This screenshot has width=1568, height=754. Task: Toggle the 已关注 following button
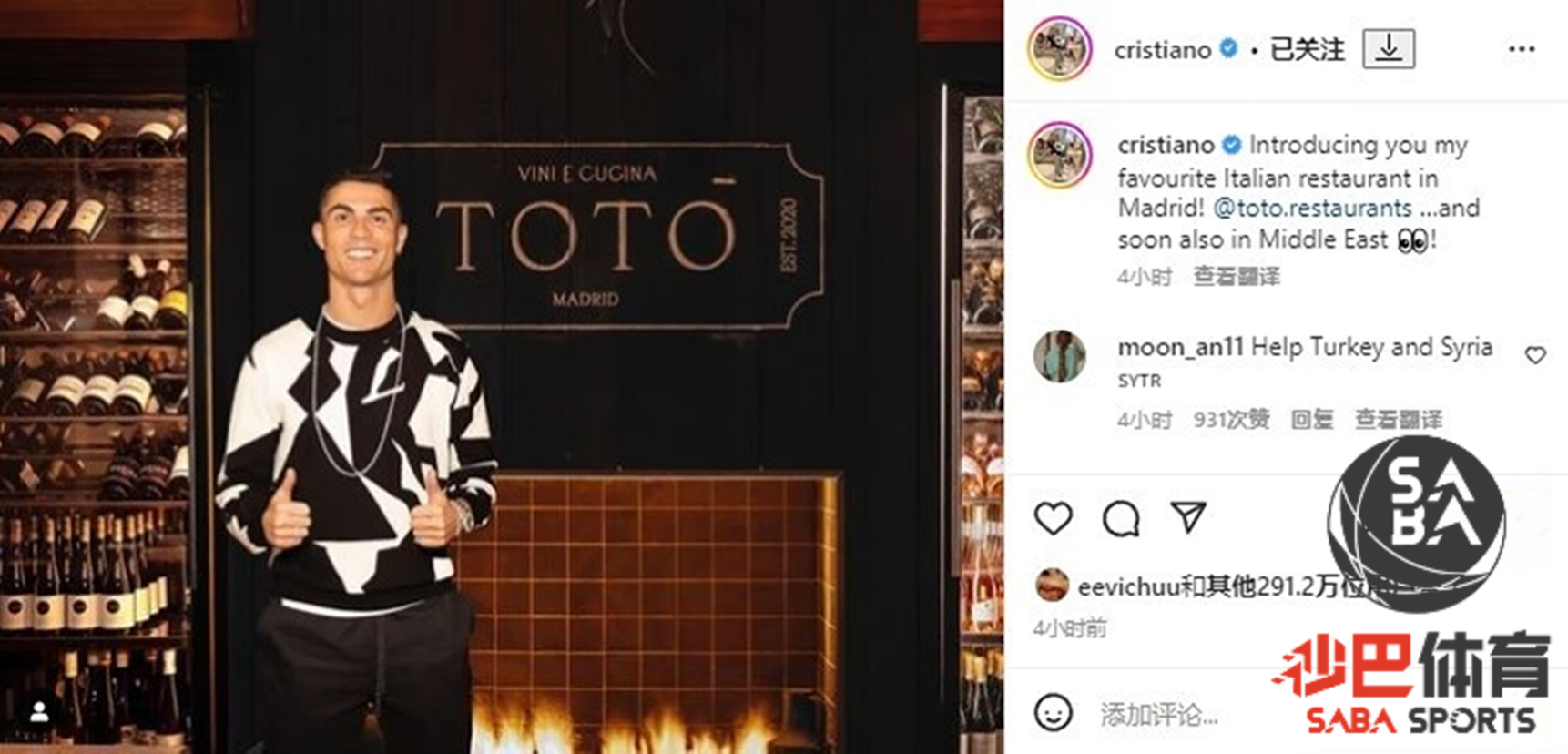click(1307, 49)
